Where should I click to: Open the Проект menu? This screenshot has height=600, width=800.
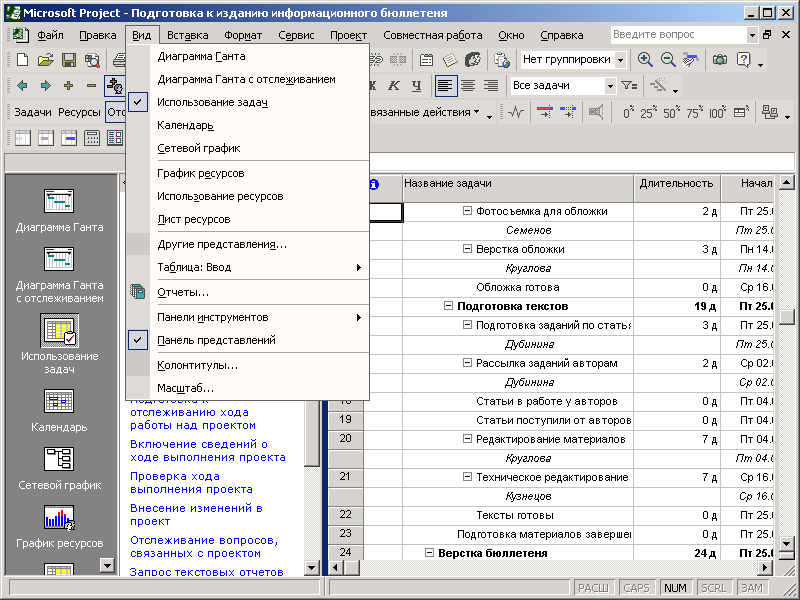(x=348, y=35)
